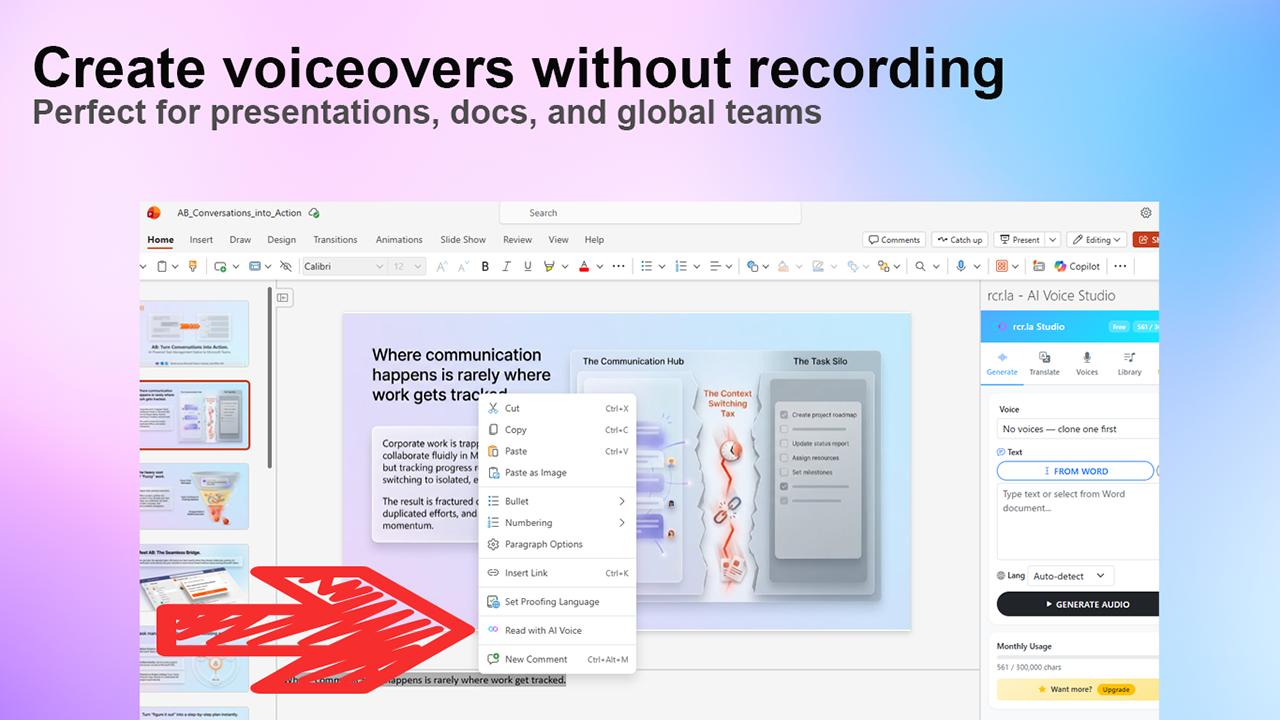Open the Copilot button
Image resolution: width=1280 pixels, height=720 pixels.
point(1076,266)
